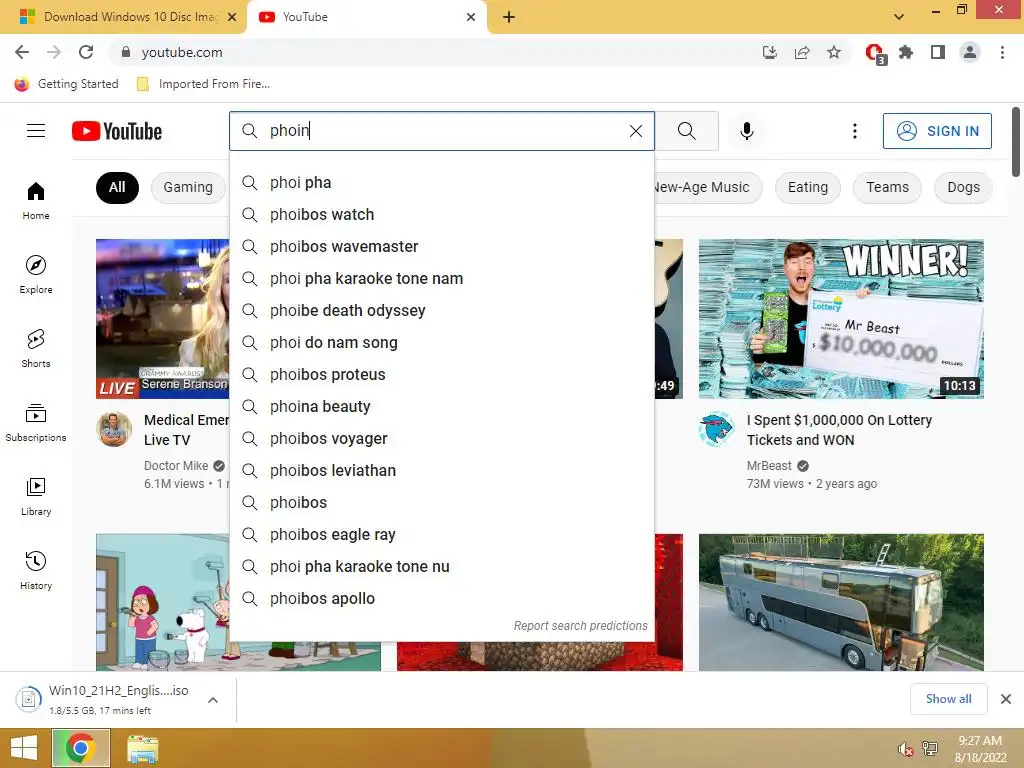
Task: Select the Teams filter chip
Action: (x=887, y=187)
